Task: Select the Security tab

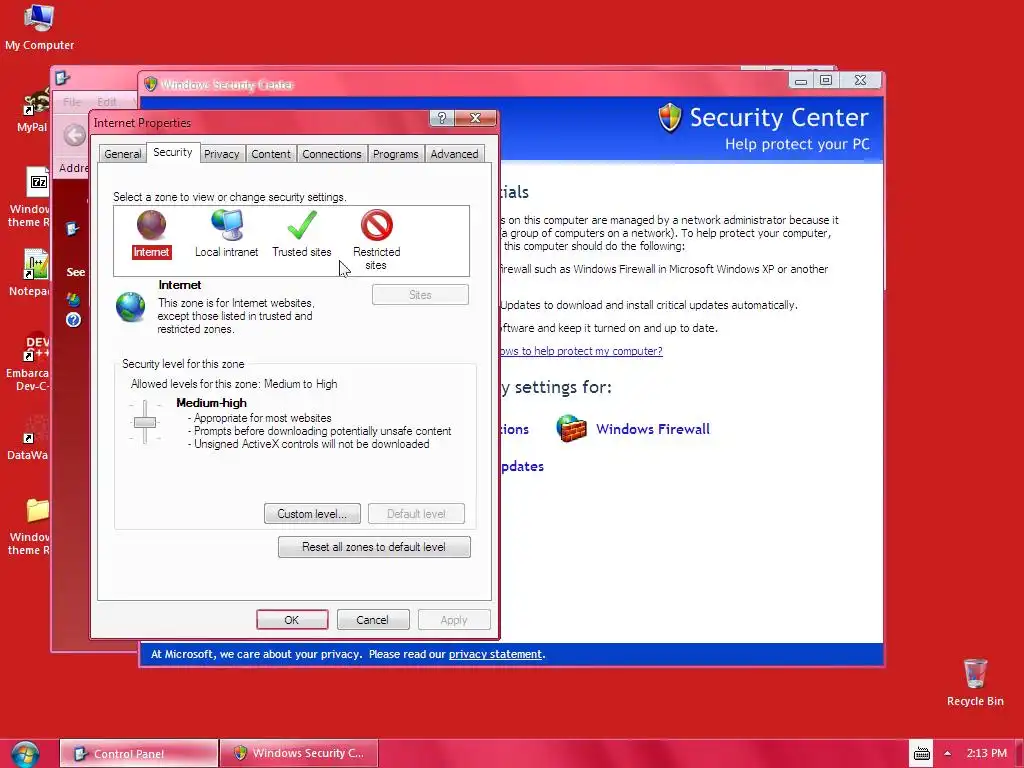Action: (172, 152)
